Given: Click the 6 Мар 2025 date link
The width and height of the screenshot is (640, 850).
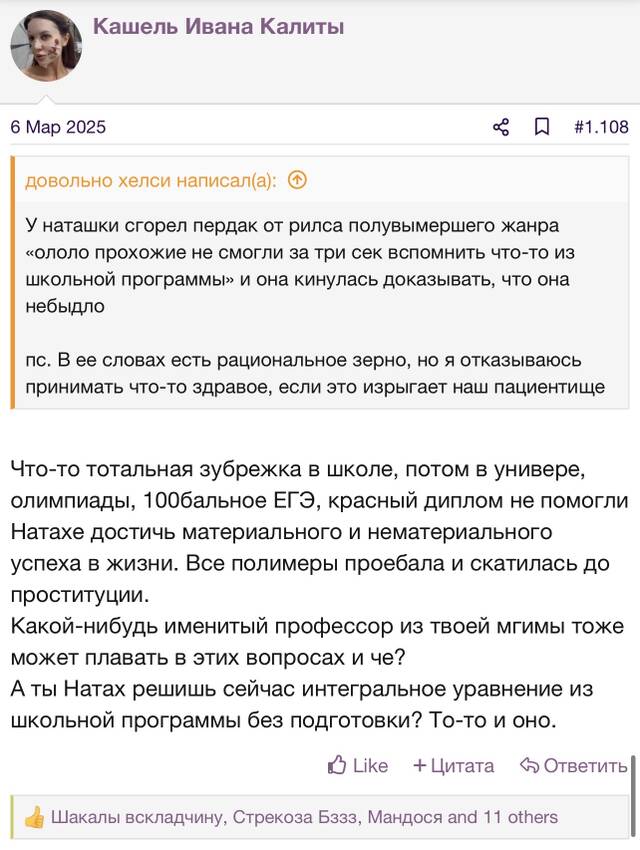Looking at the screenshot, I should 58,127.
